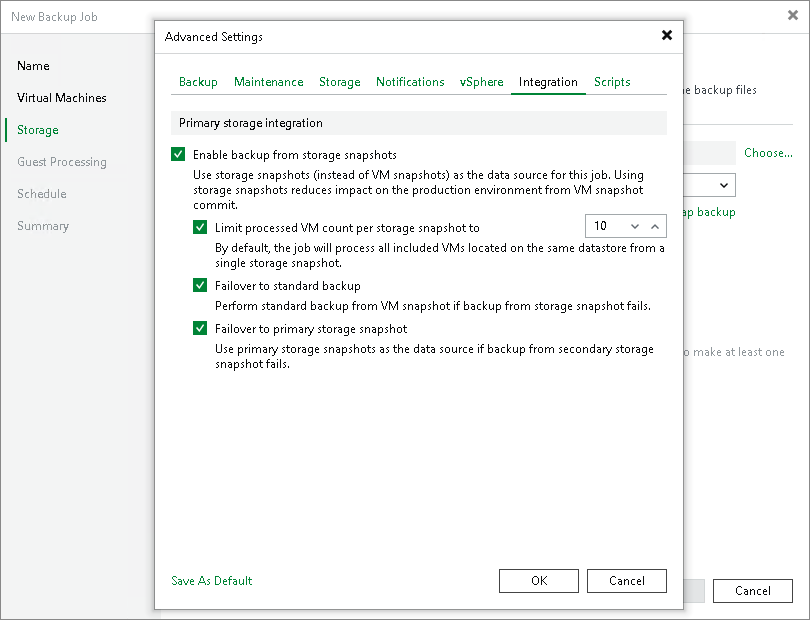Go to Guest Processing wizard step
Screen dimensions: 810x620
coord(62,162)
